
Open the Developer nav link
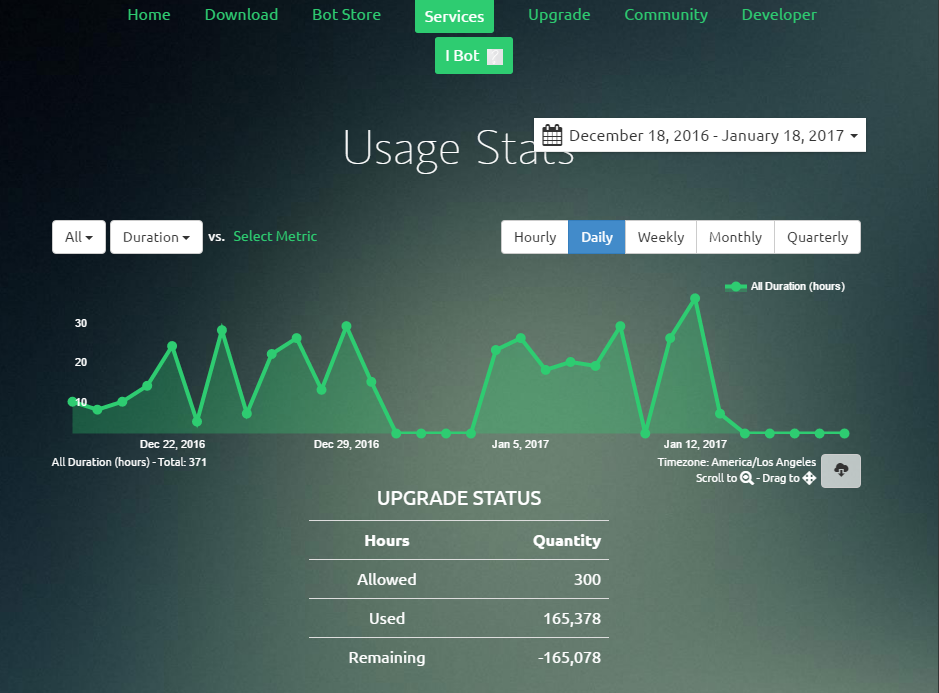[x=779, y=14]
